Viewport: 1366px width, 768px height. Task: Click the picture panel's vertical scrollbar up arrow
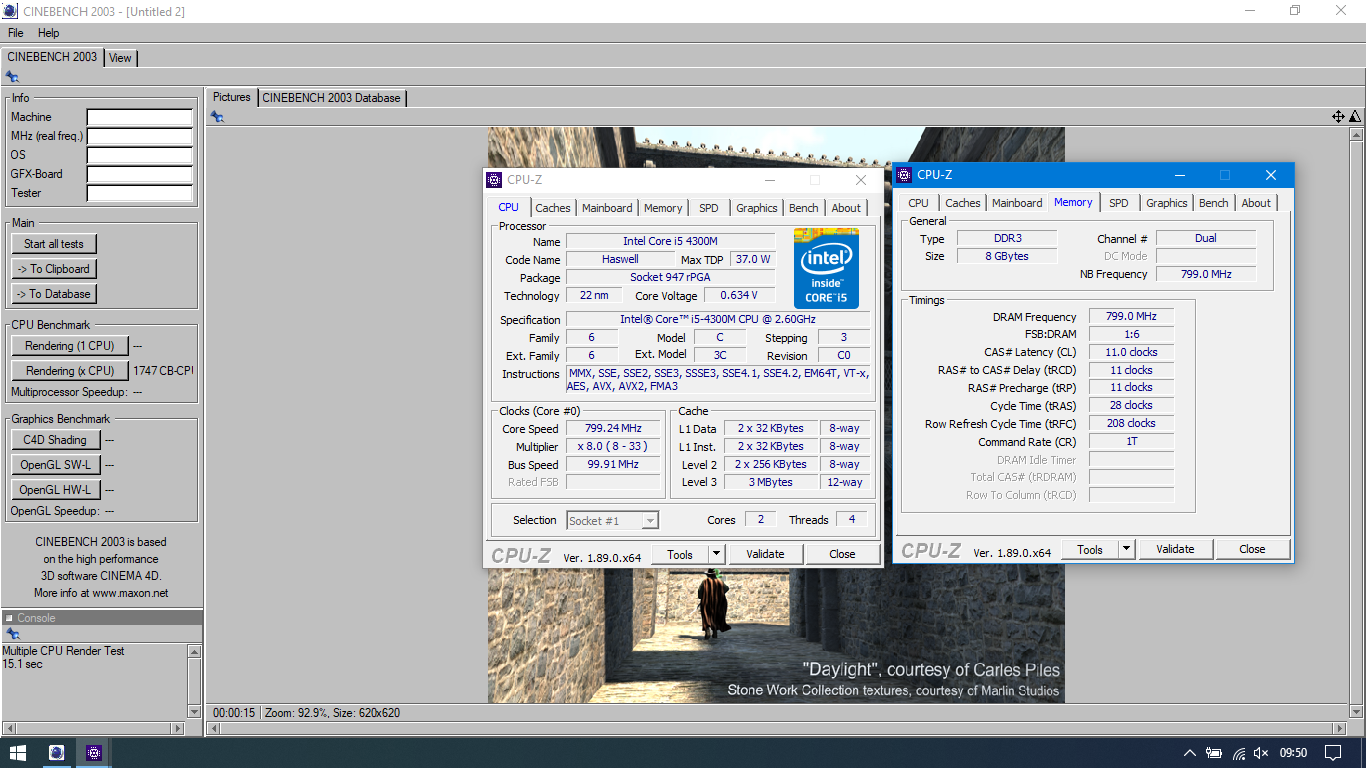click(x=1356, y=134)
